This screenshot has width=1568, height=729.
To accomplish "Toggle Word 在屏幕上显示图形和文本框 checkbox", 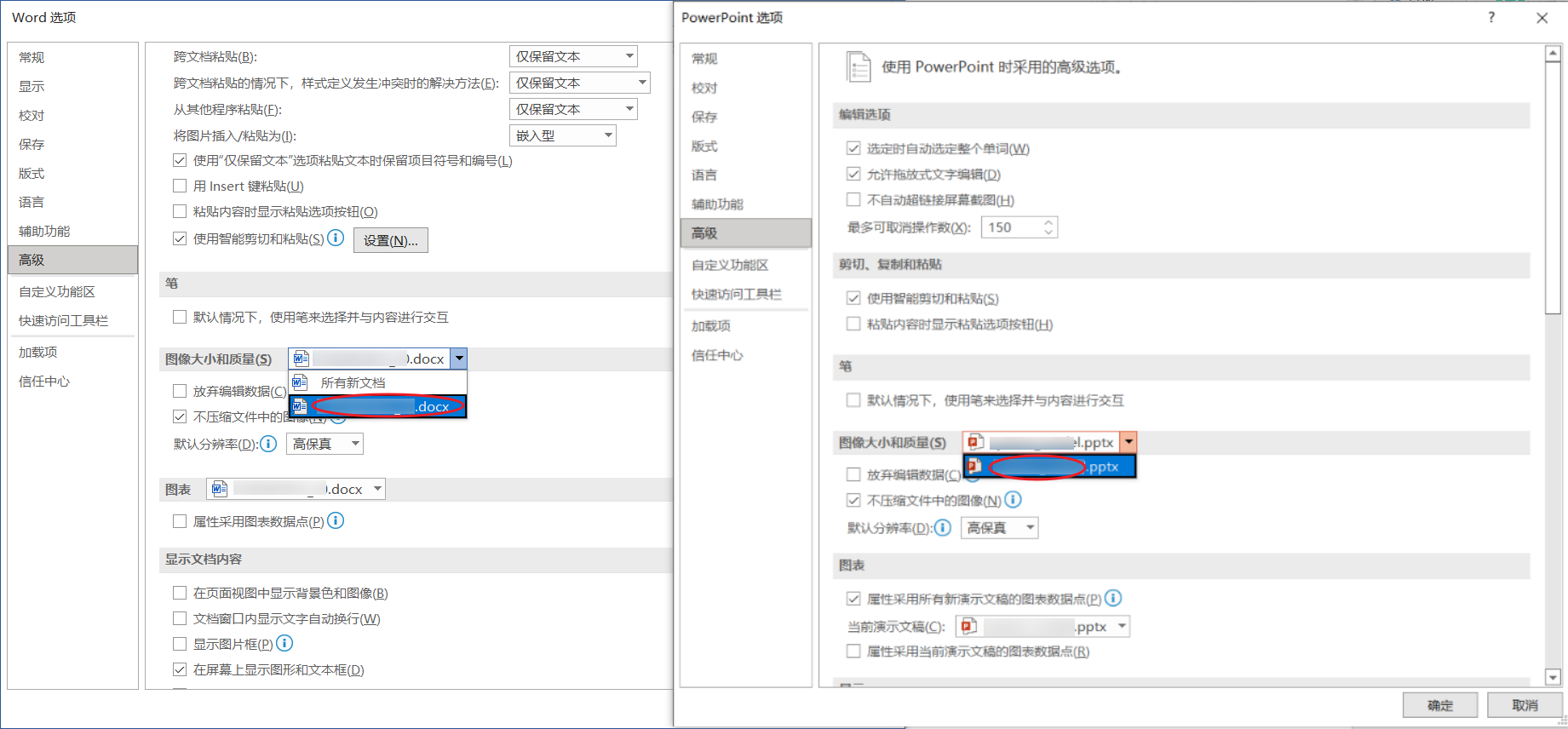I will click(x=180, y=669).
